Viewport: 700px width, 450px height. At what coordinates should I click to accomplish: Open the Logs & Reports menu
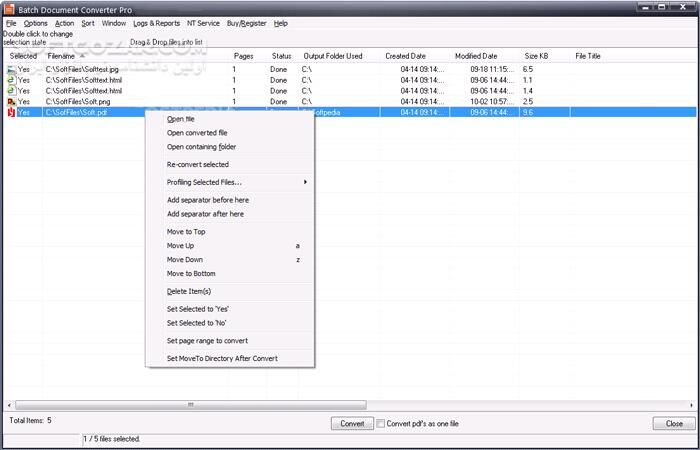pyautogui.click(x=156, y=22)
